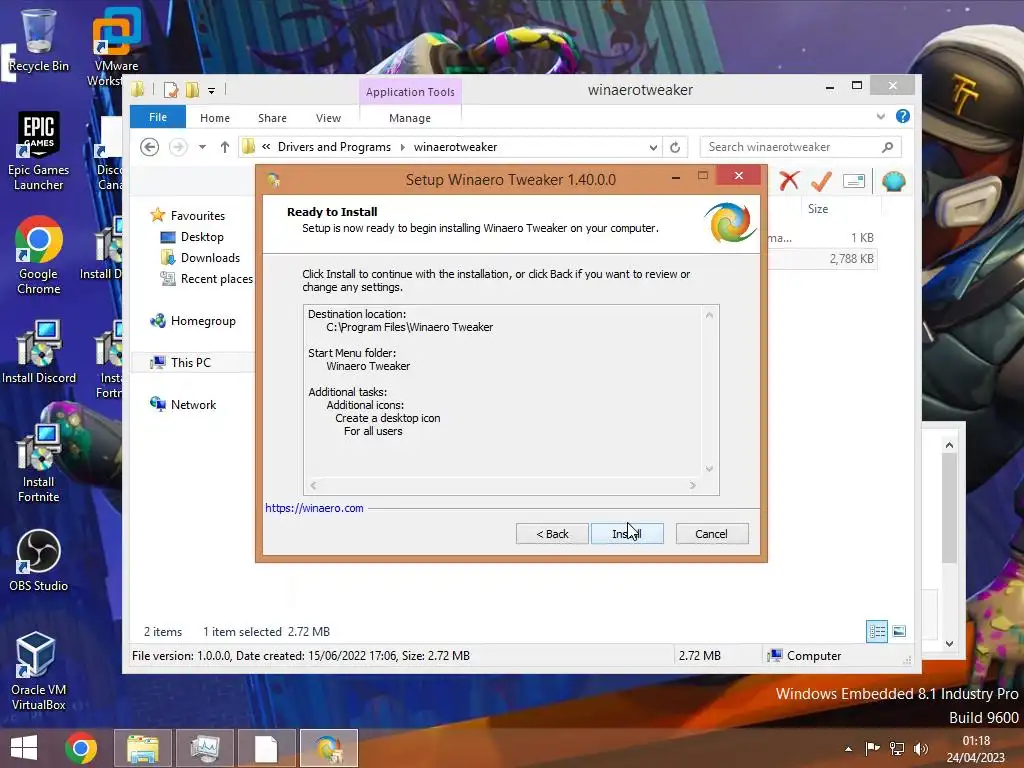The height and width of the screenshot is (768, 1024).
Task: Click the red X delete icon
Action: [789, 180]
